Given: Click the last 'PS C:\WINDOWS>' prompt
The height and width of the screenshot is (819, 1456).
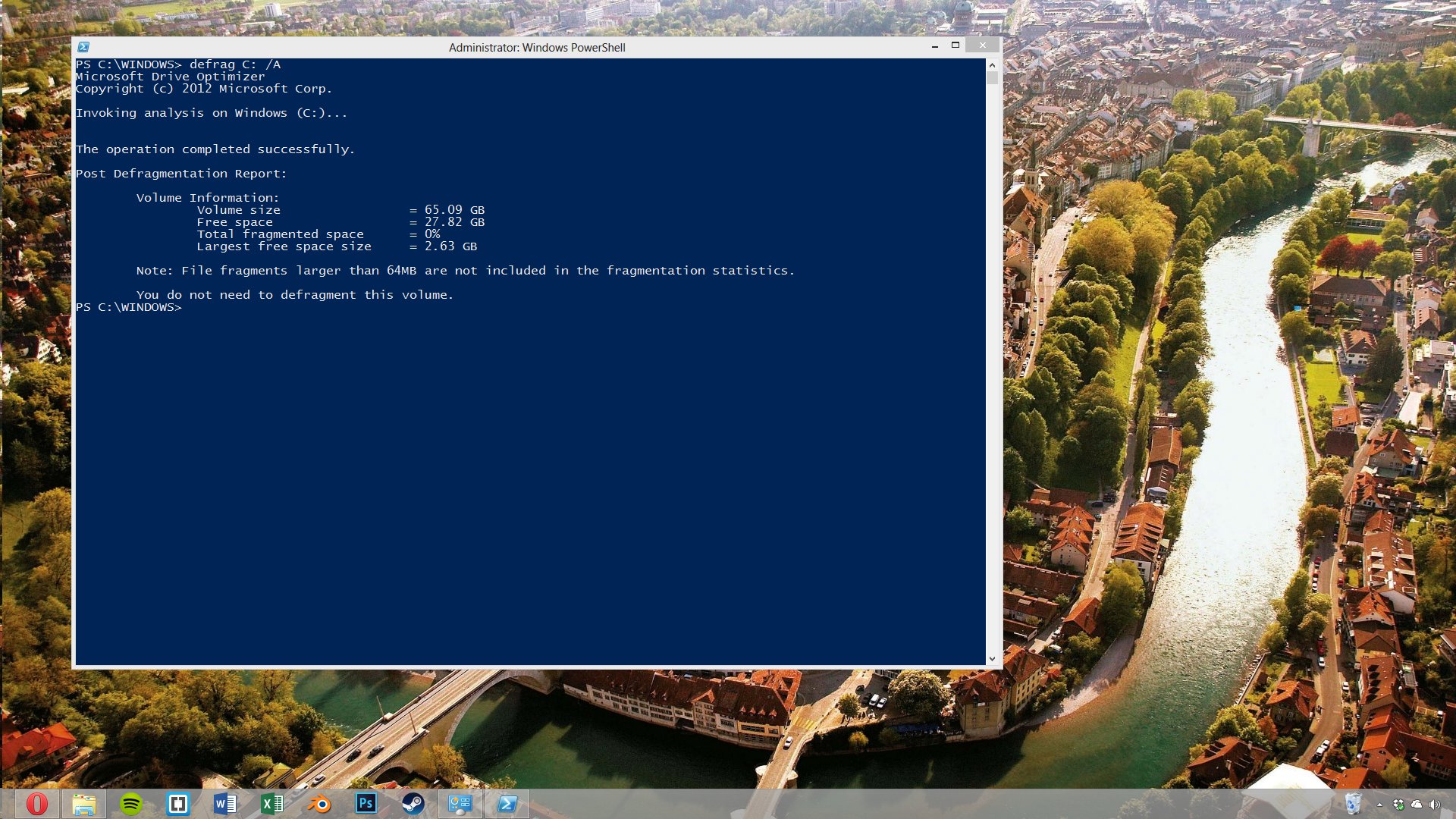Looking at the screenshot, I should pyautogui.click(x=129, y=307).
